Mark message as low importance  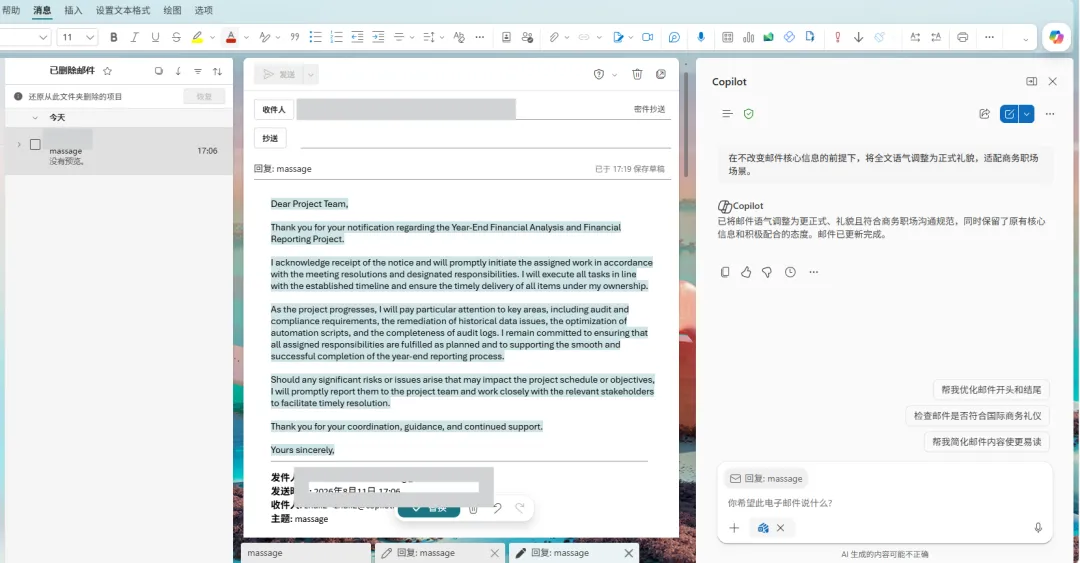[x=858, y=37]
